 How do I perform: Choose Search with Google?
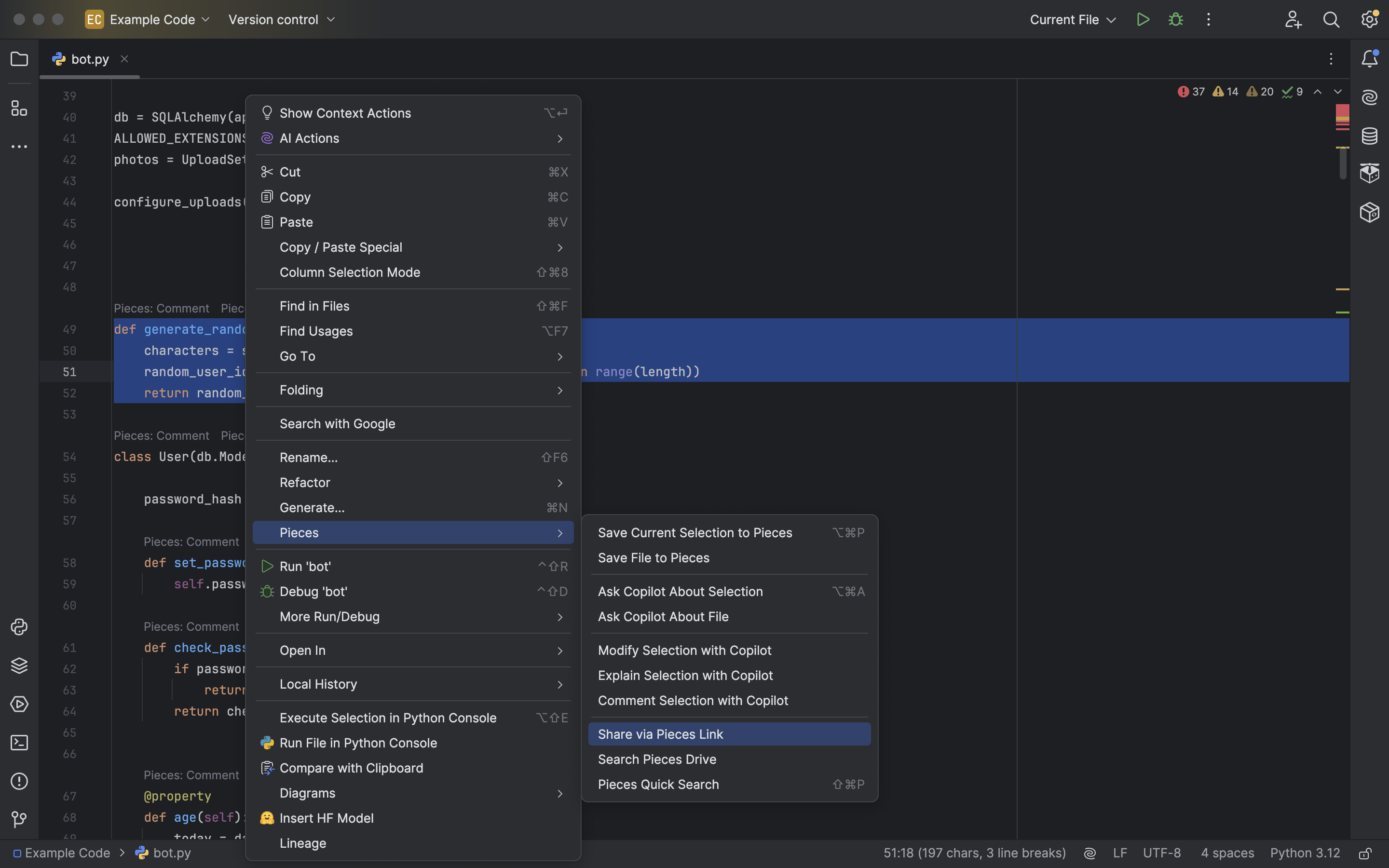413,424
